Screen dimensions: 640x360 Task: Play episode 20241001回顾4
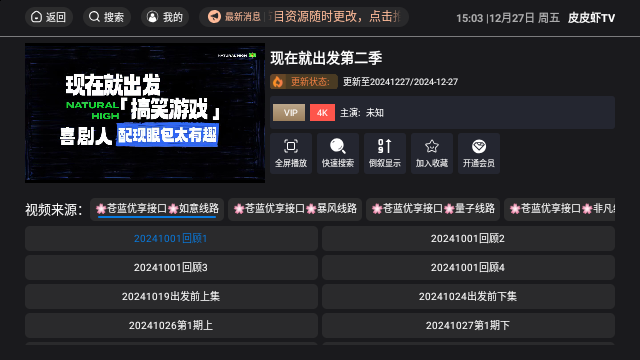click(468, 267)
